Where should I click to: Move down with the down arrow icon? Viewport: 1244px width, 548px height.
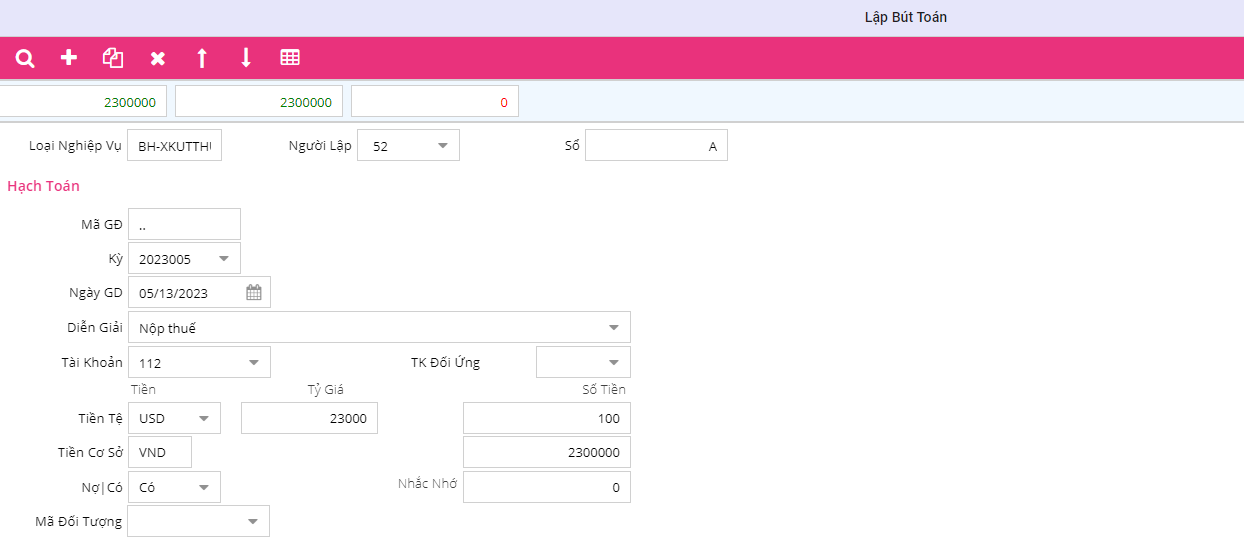click(x=246, y=58)
